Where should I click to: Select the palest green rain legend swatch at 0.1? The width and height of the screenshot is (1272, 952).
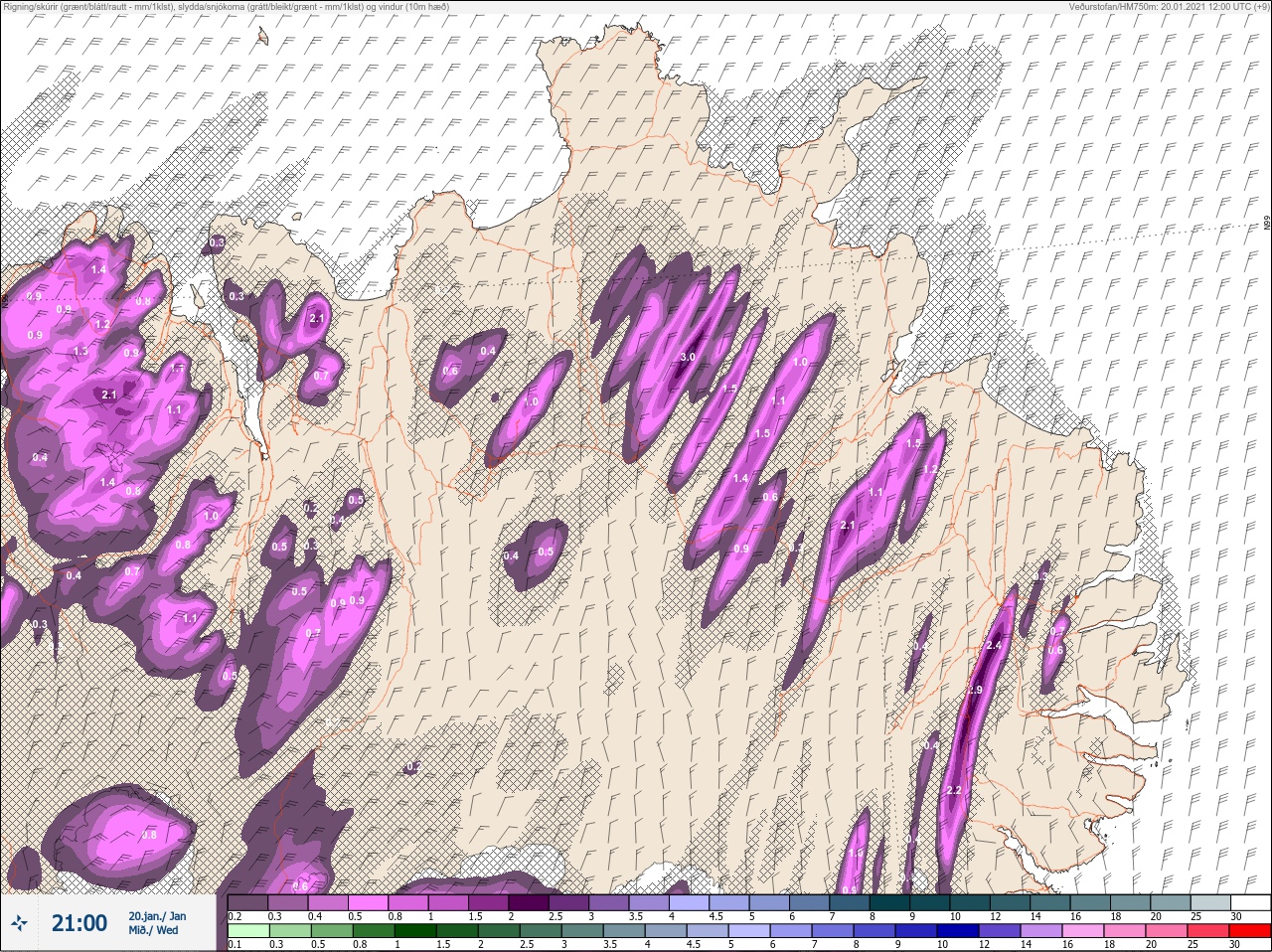[x=247, y=931]
